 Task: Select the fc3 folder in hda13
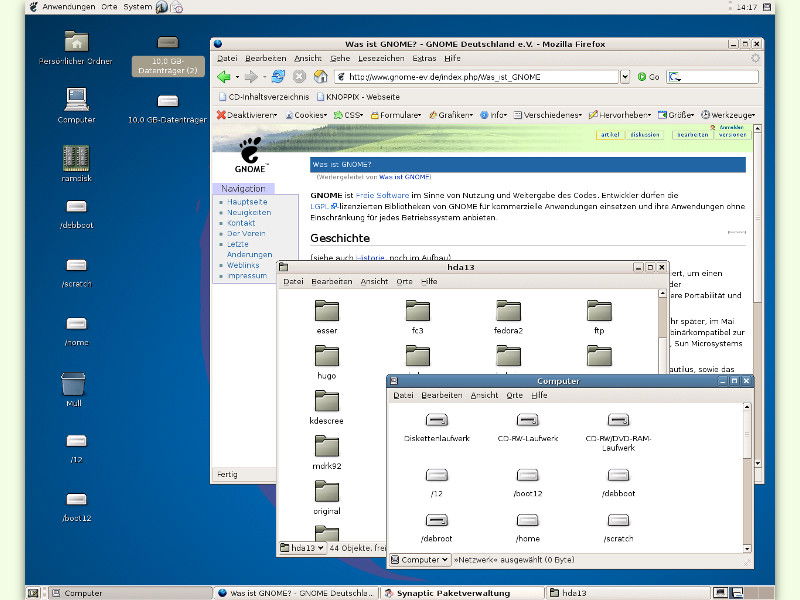(418, 317)
